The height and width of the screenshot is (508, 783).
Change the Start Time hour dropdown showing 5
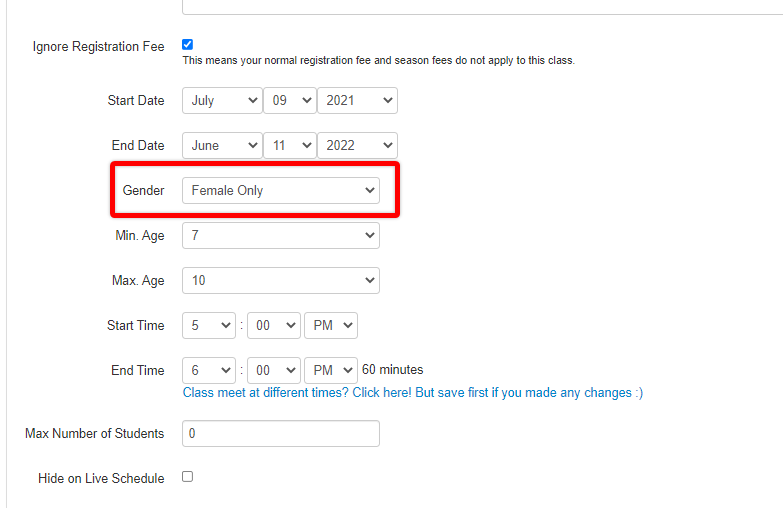pos(209,325)
